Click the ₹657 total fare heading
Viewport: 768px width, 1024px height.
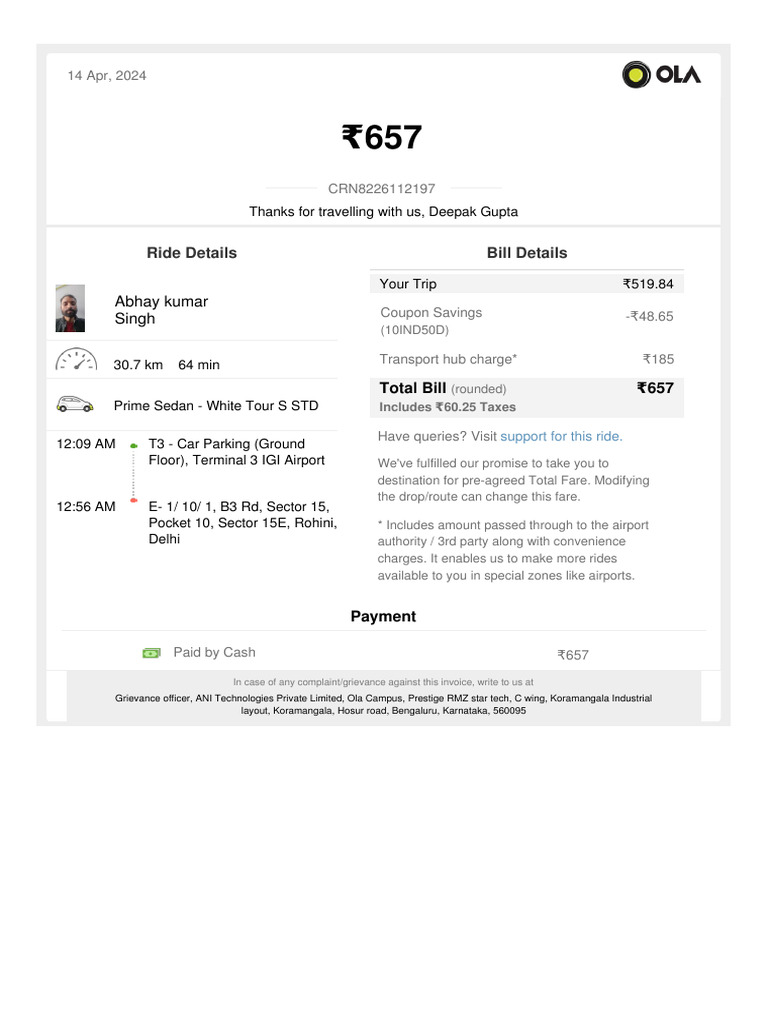[x=382, y=137]
